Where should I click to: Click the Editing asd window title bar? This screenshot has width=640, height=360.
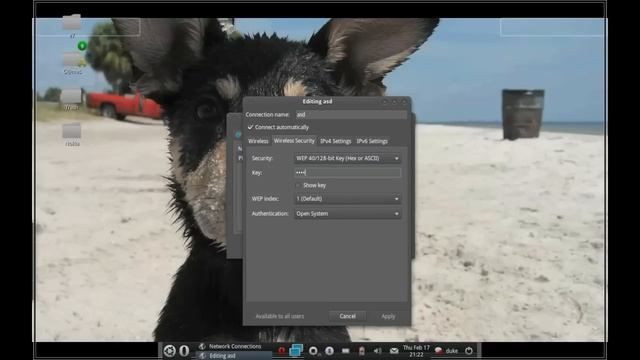point(327,101)
